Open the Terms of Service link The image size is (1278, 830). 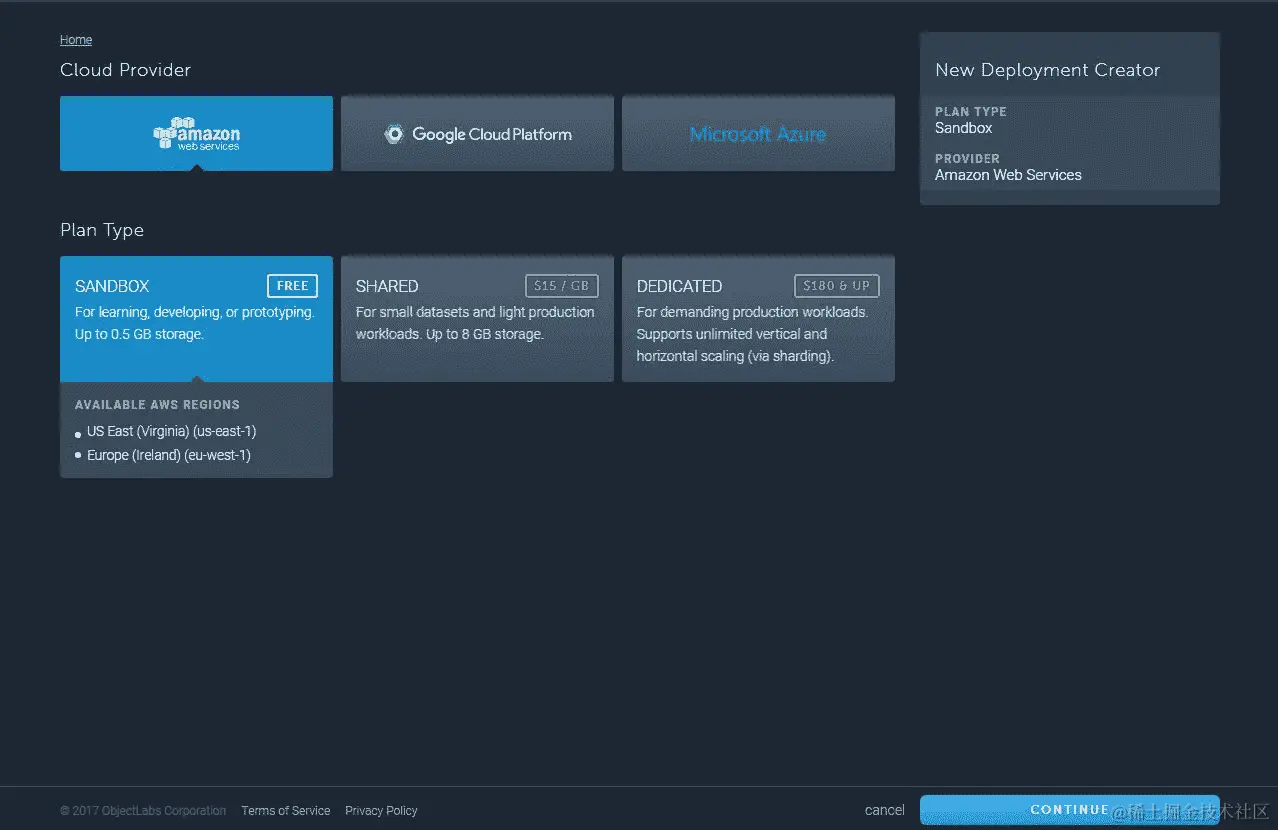click(285, 811)
